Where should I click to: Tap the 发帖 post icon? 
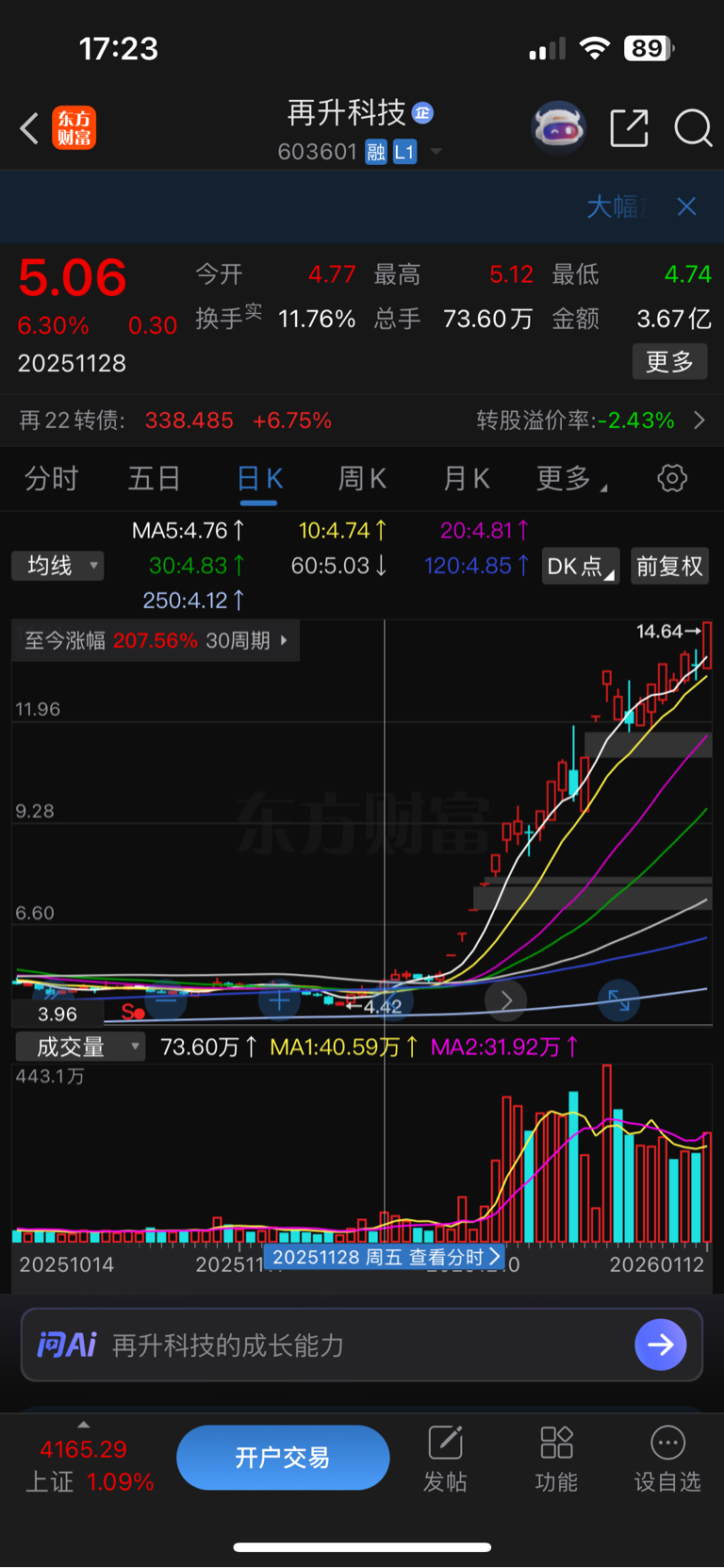pos(445,1460)
